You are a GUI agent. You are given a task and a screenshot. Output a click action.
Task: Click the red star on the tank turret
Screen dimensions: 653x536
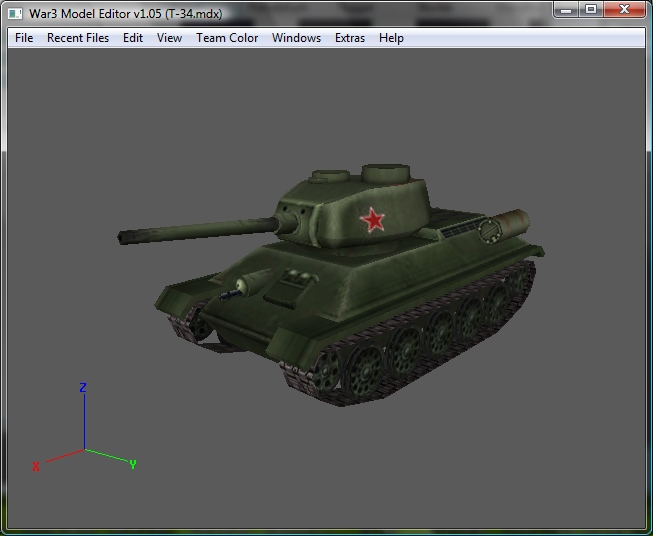pos(372,219)
